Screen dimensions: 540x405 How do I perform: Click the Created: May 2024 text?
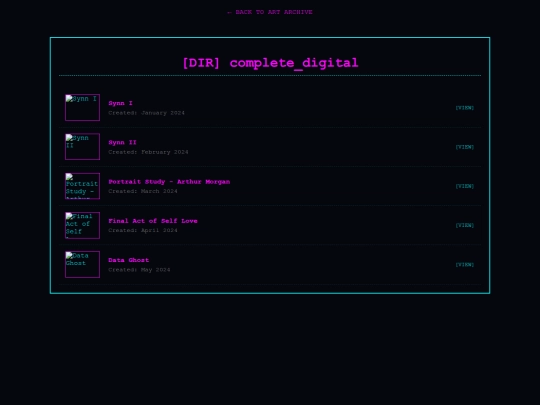pos(139,270)
